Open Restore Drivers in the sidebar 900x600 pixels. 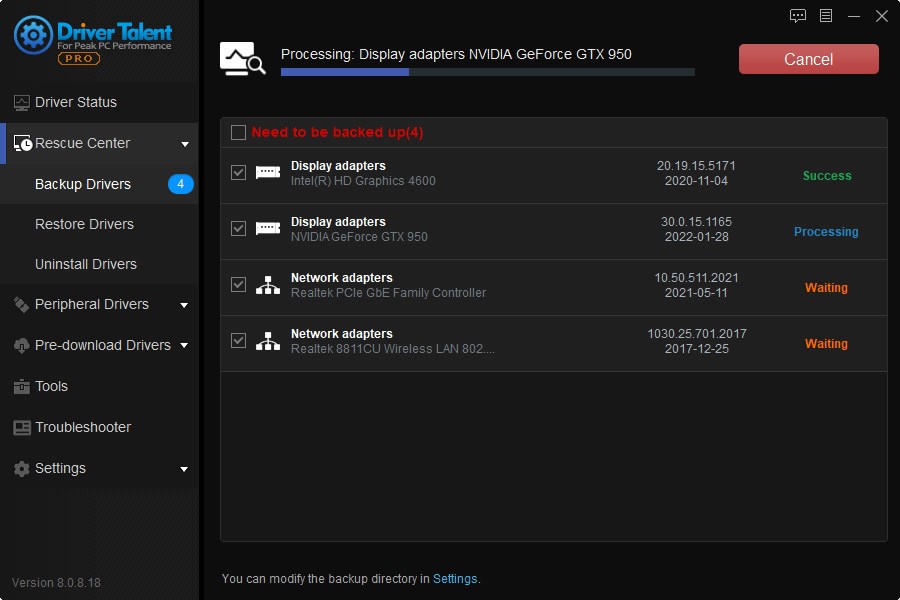(x=84, y=224)
